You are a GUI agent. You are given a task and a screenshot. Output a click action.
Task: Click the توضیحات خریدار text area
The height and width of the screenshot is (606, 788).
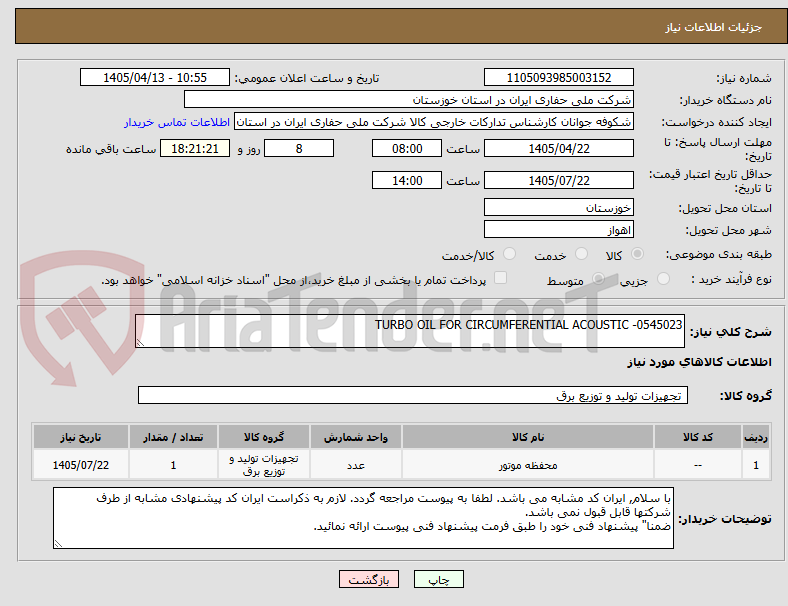point(363,518)
